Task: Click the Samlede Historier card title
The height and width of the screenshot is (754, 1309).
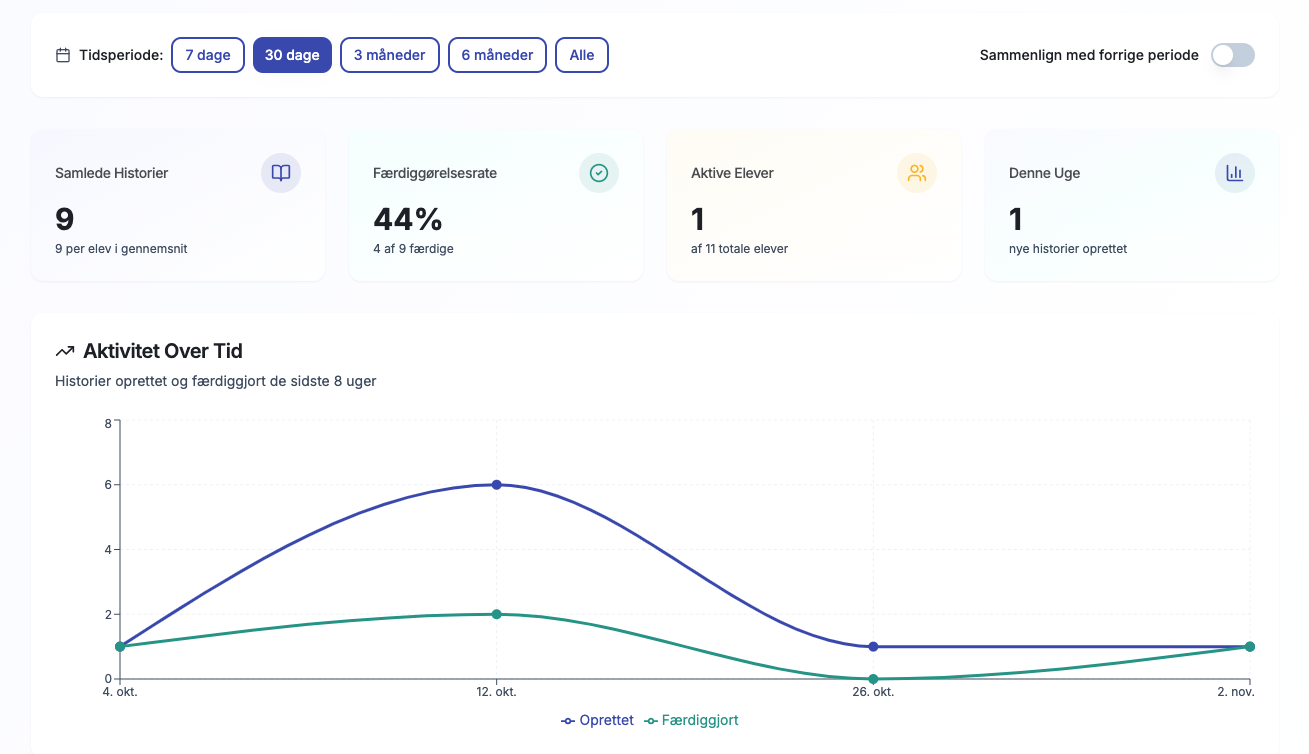Action: (112, 173)
